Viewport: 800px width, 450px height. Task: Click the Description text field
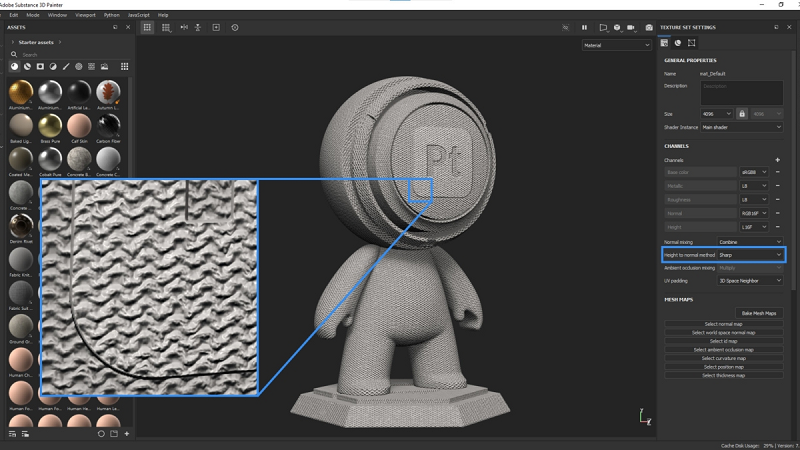(x=741, y=92)
